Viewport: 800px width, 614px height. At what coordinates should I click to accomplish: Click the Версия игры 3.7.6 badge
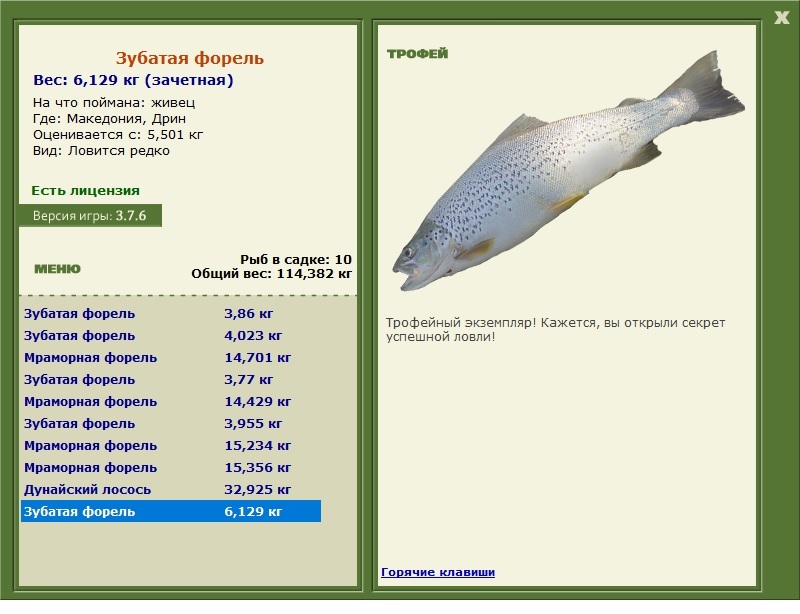coord(90,215)
